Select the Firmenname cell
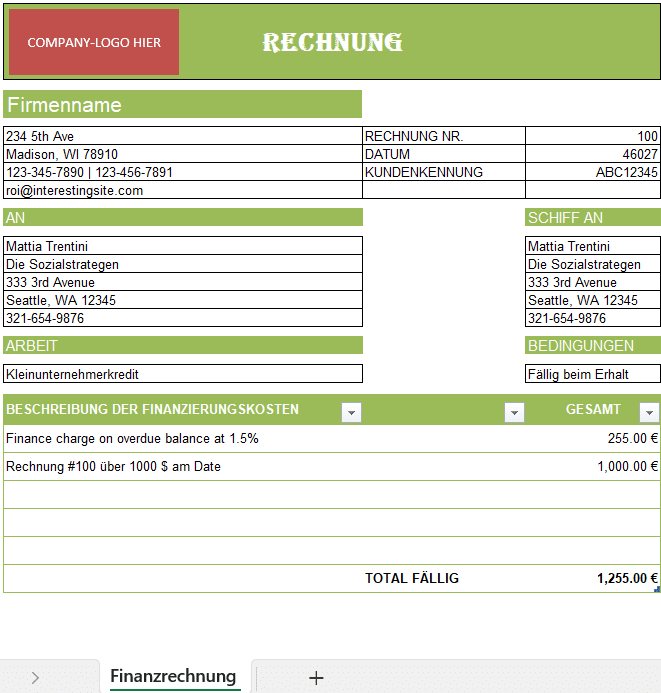Image resolution: width=661 pixels, height=693 pixels. click(182, 105)
